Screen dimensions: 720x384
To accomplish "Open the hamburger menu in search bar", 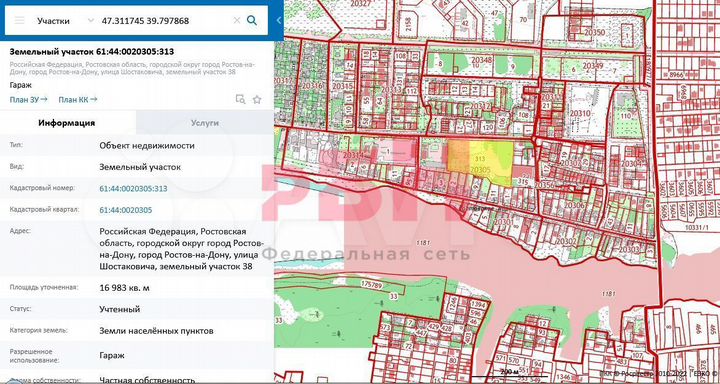I will pyautogui.click(x=19, y=21).
